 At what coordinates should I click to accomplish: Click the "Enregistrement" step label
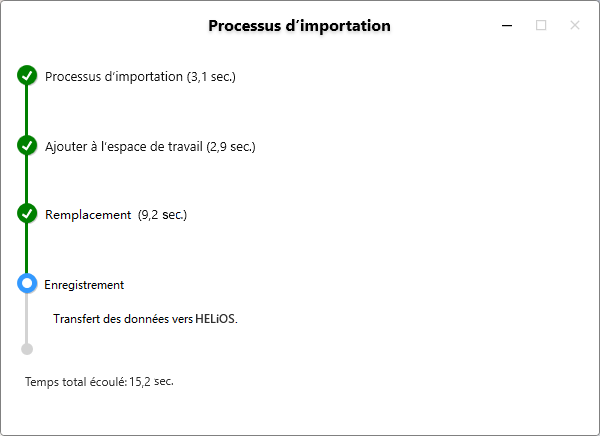tap(84, 285)
